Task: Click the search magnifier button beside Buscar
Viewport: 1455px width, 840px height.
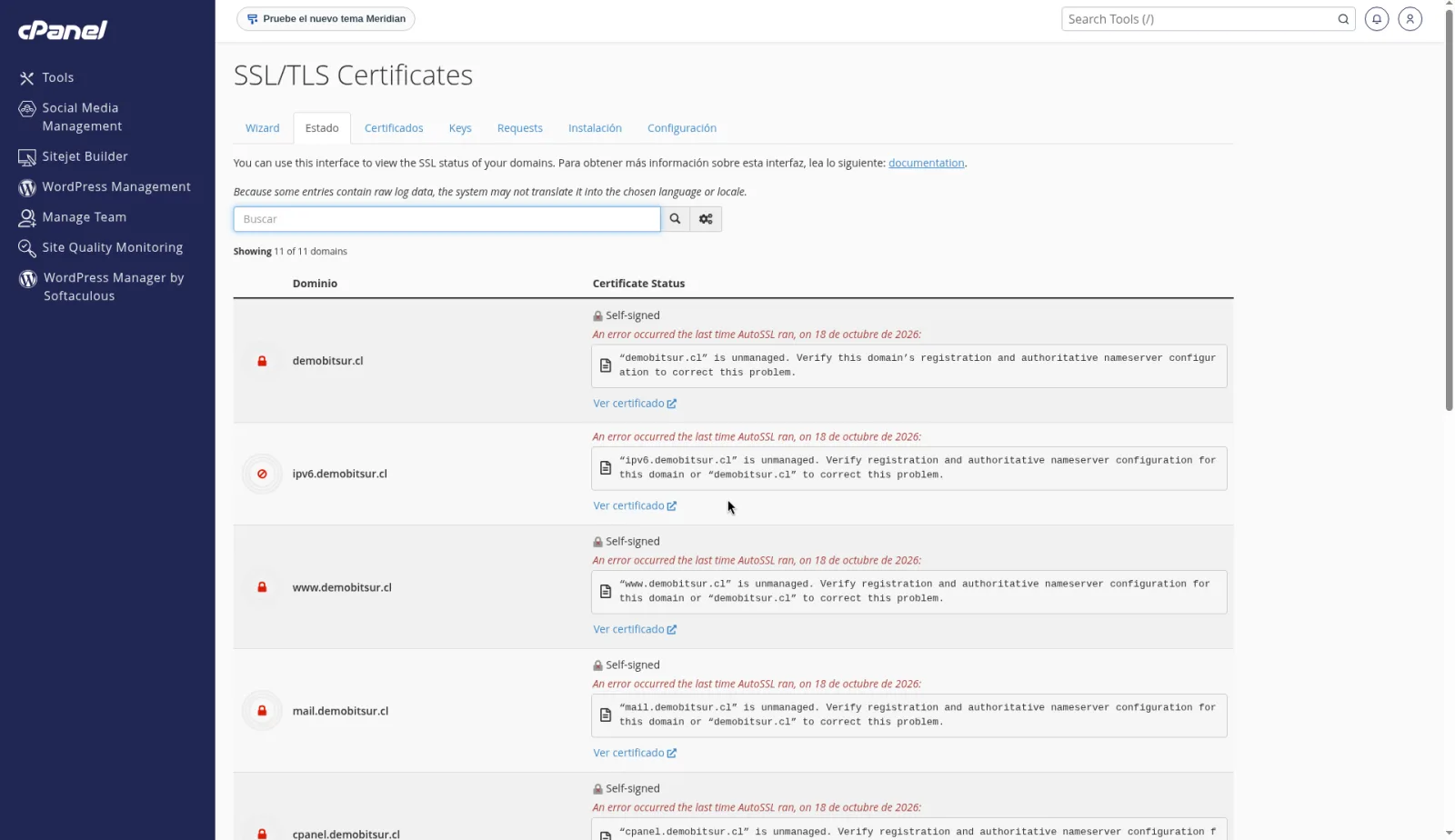Action: [675, 219]
